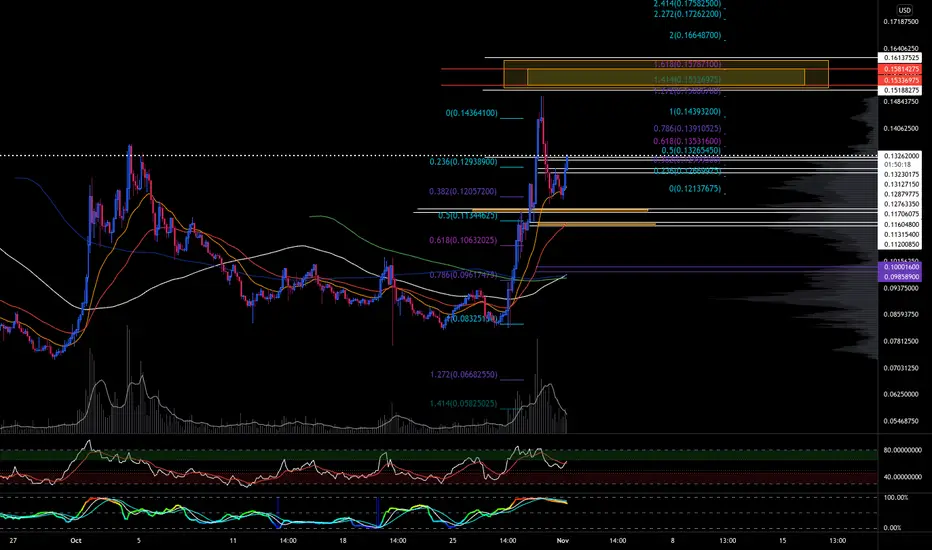The width and height of the screenshot is (932, 550).
Task: Click the 0.15188275 white price label
Action: (x=900, y=90)
